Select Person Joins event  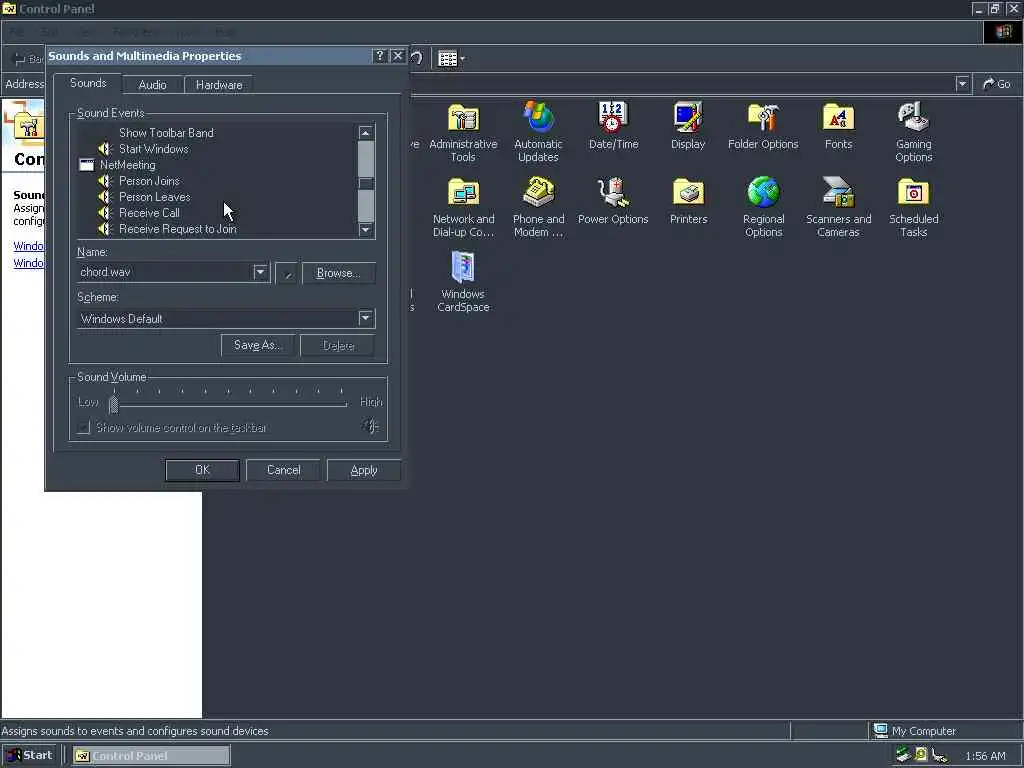(149, 181)
